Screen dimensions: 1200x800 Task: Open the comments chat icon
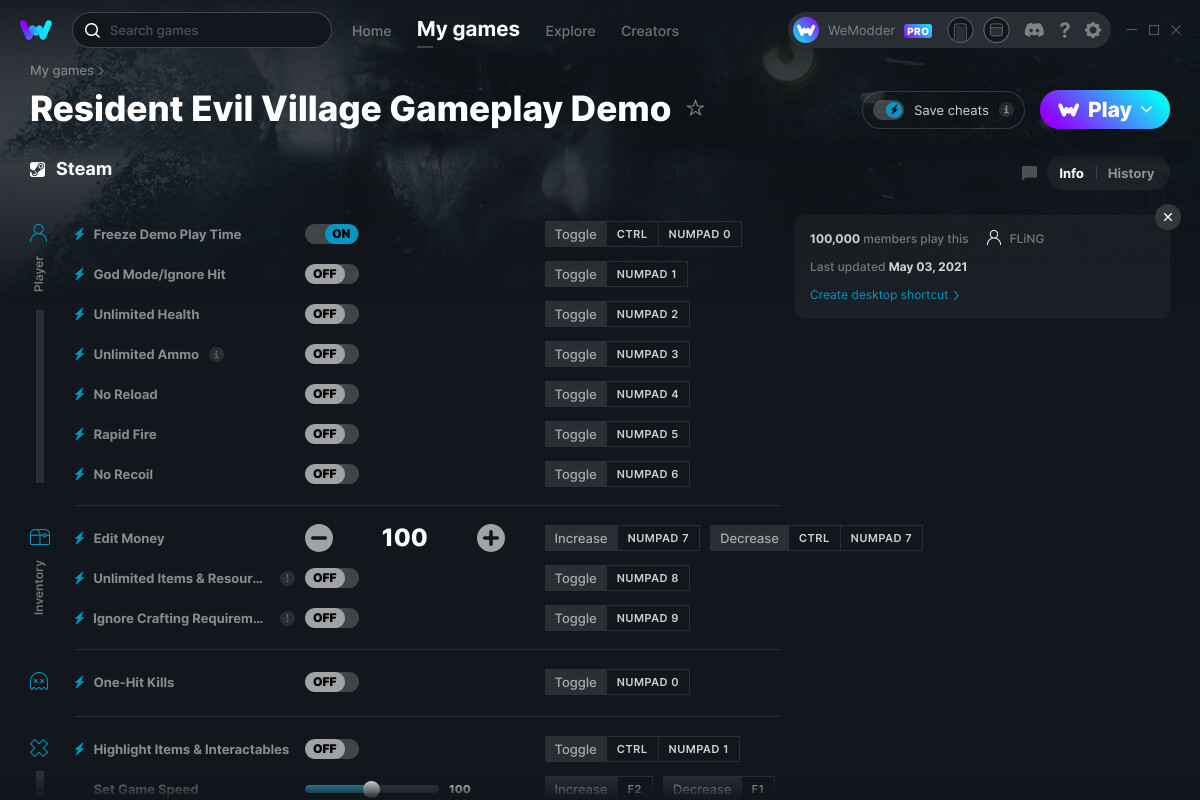point(1029,173)
